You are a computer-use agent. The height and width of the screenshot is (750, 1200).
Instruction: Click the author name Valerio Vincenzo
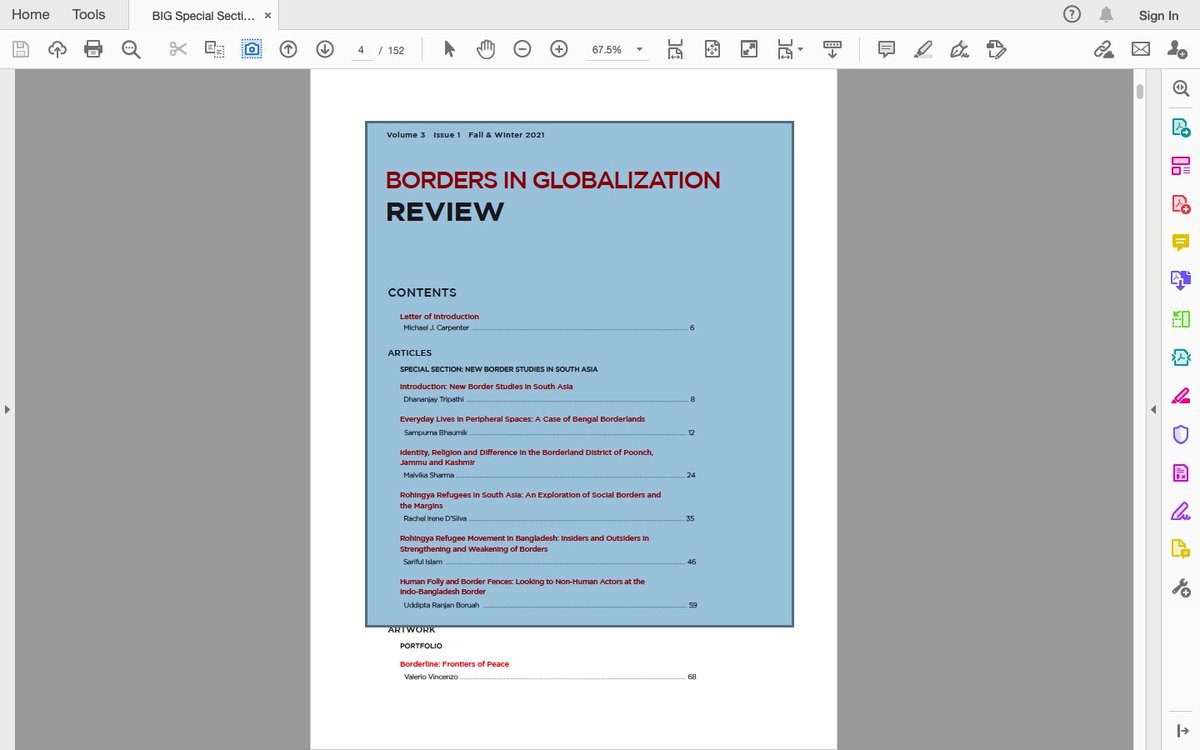pyautogui.click(x=430, y=677)
